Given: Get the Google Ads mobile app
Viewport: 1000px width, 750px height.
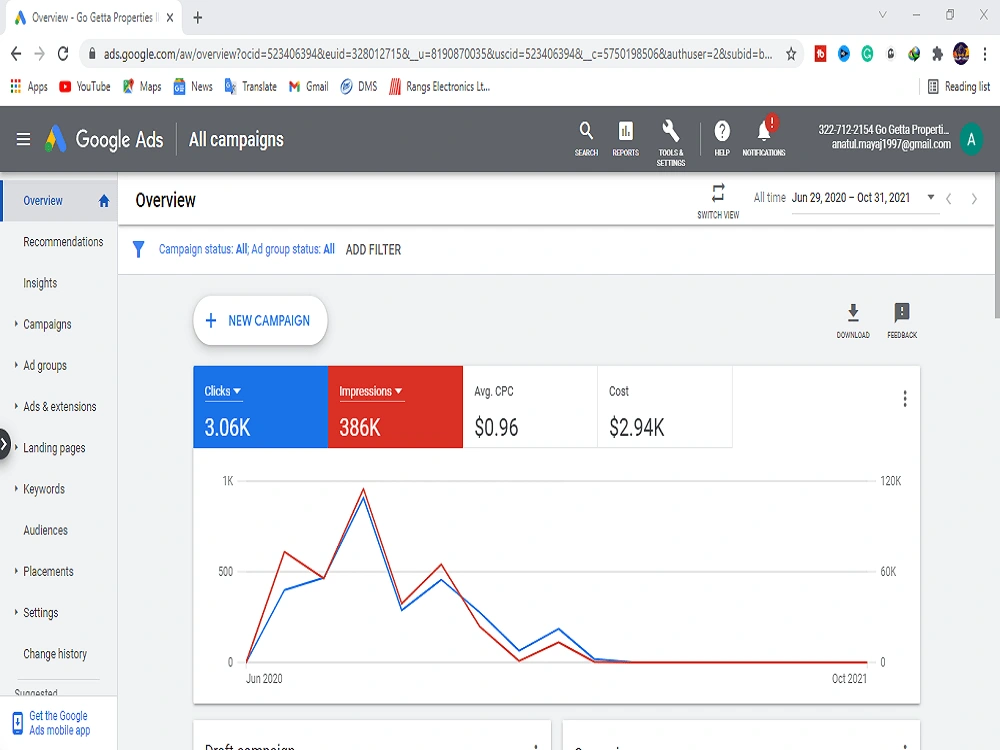Looking at the screenshot, I should point(59,723).
